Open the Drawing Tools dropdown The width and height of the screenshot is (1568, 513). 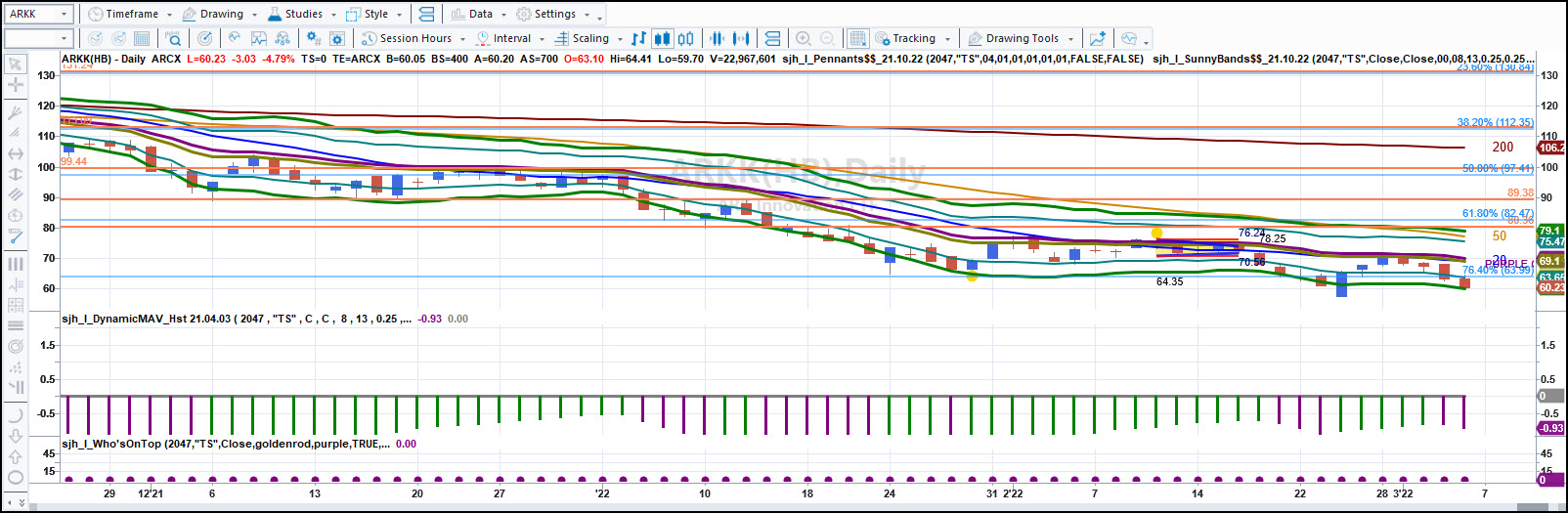coord(1021,38)
